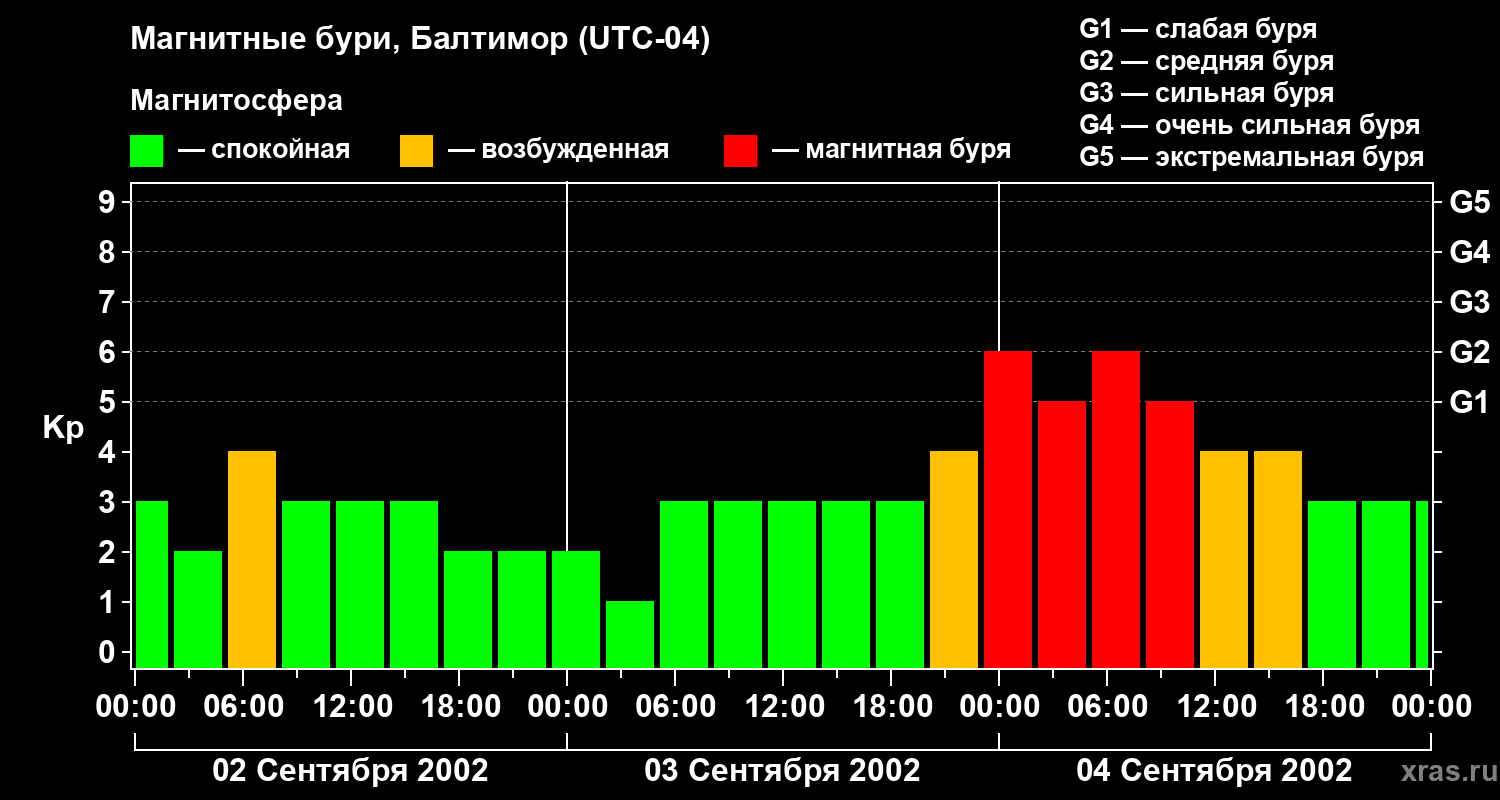Click the orange Kp 4 bar on 02 Сентября
The width and height of the screenshot is (1500, 800).
[252, 560]
